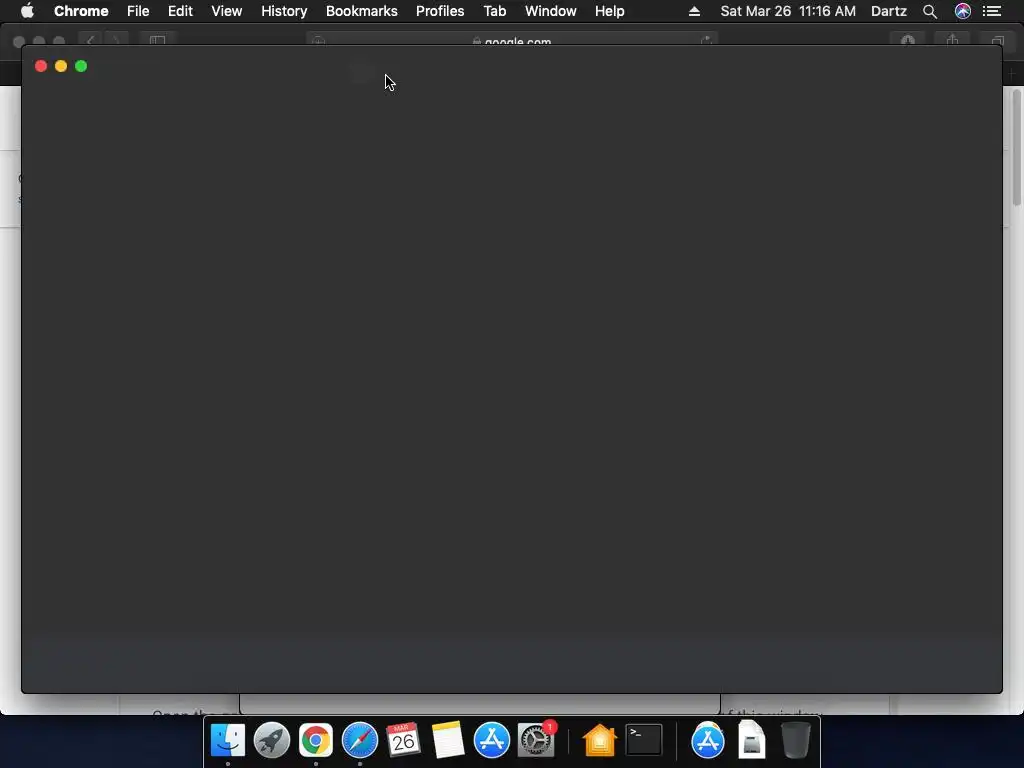Open the Window menu
Image resolution: width=1024 pixels, height=768 pixels.
(551, 11)
